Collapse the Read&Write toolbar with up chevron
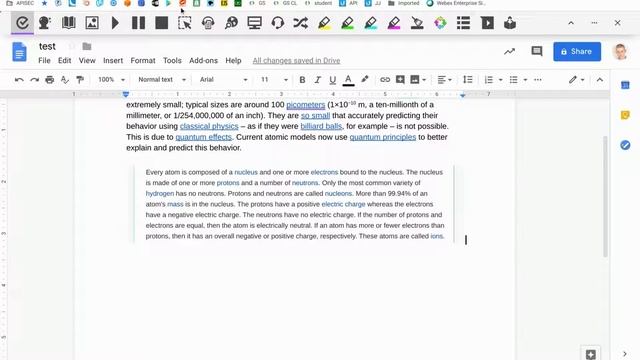Image resolution: width=640 pixels, height=360 pixels. click(x=571, y=23)
